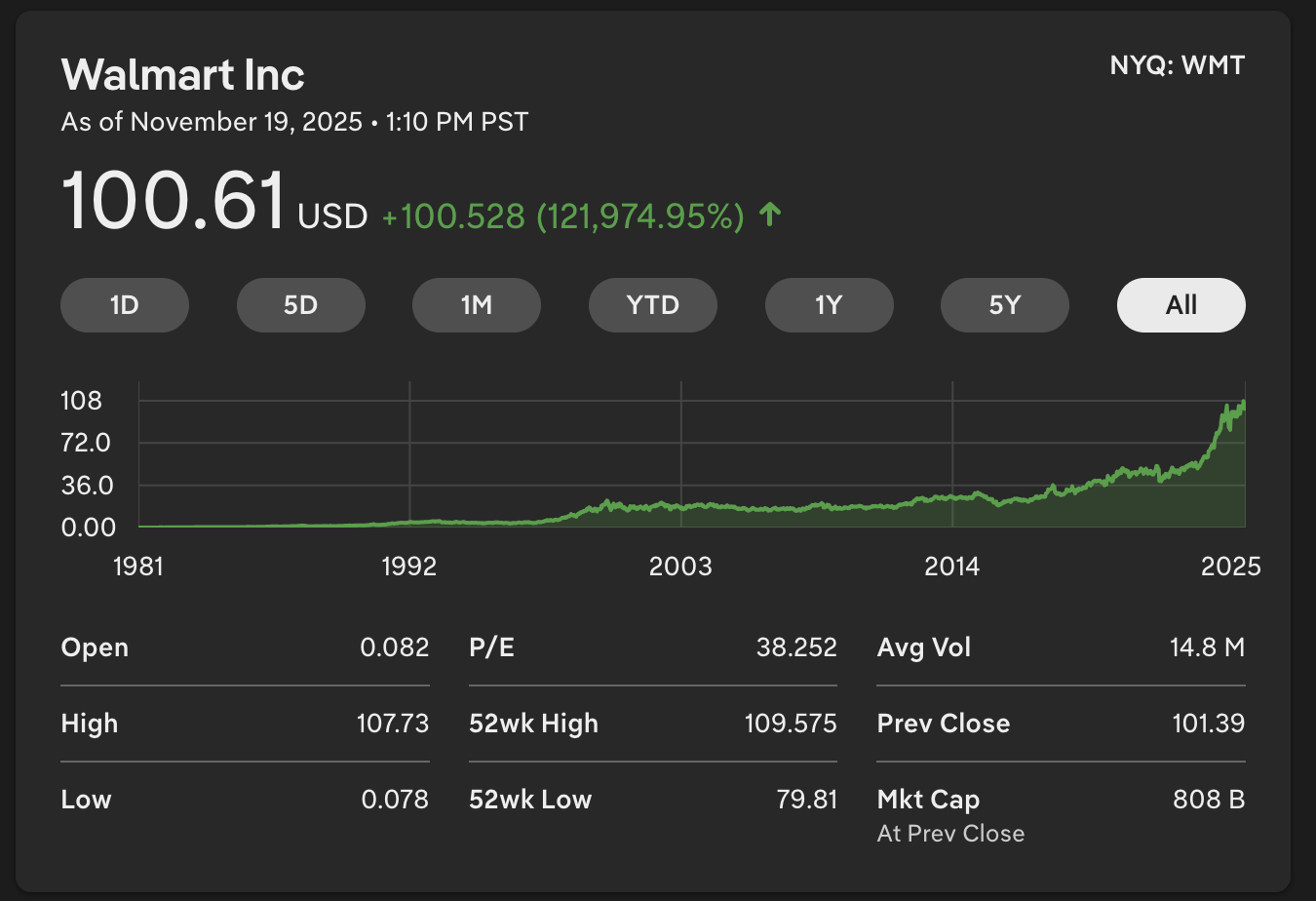Click the Prev Close value 101.39
Image resolution: width=1316 pixels, height=901 pixels.
[1208, 724]
